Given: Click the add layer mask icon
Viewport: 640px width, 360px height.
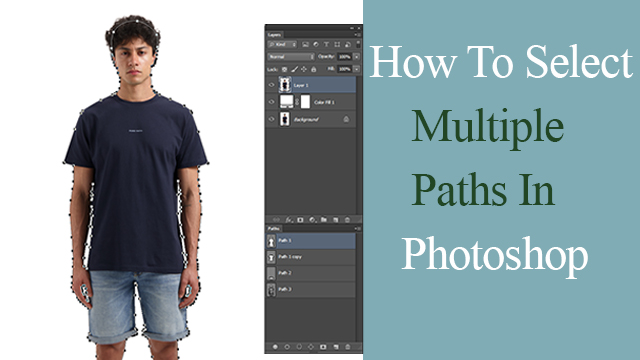Looking at the screenshot, I should click(x=300, y=220).
